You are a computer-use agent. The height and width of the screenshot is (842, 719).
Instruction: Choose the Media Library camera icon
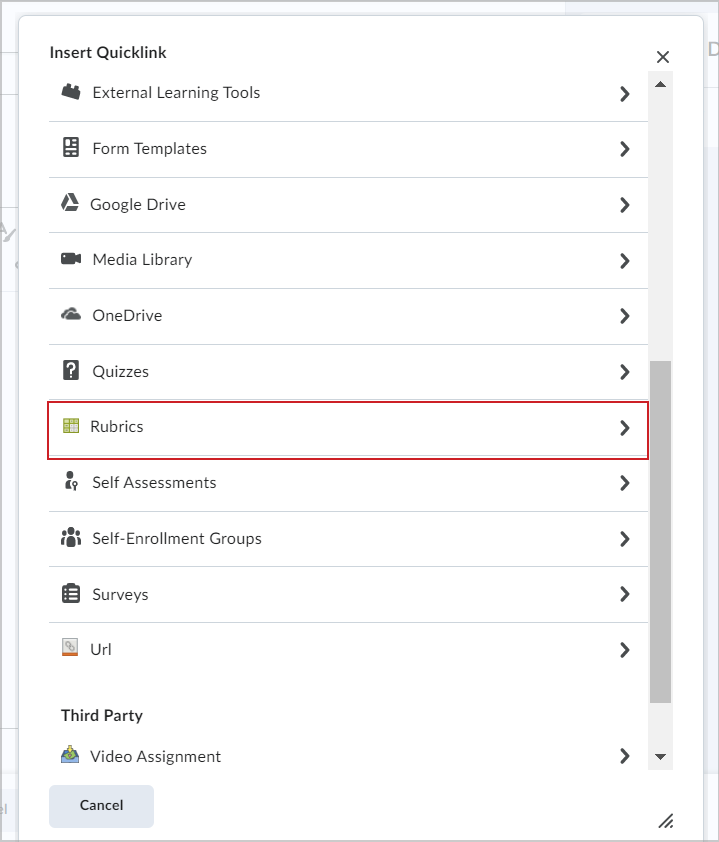(x=71, y=259)
